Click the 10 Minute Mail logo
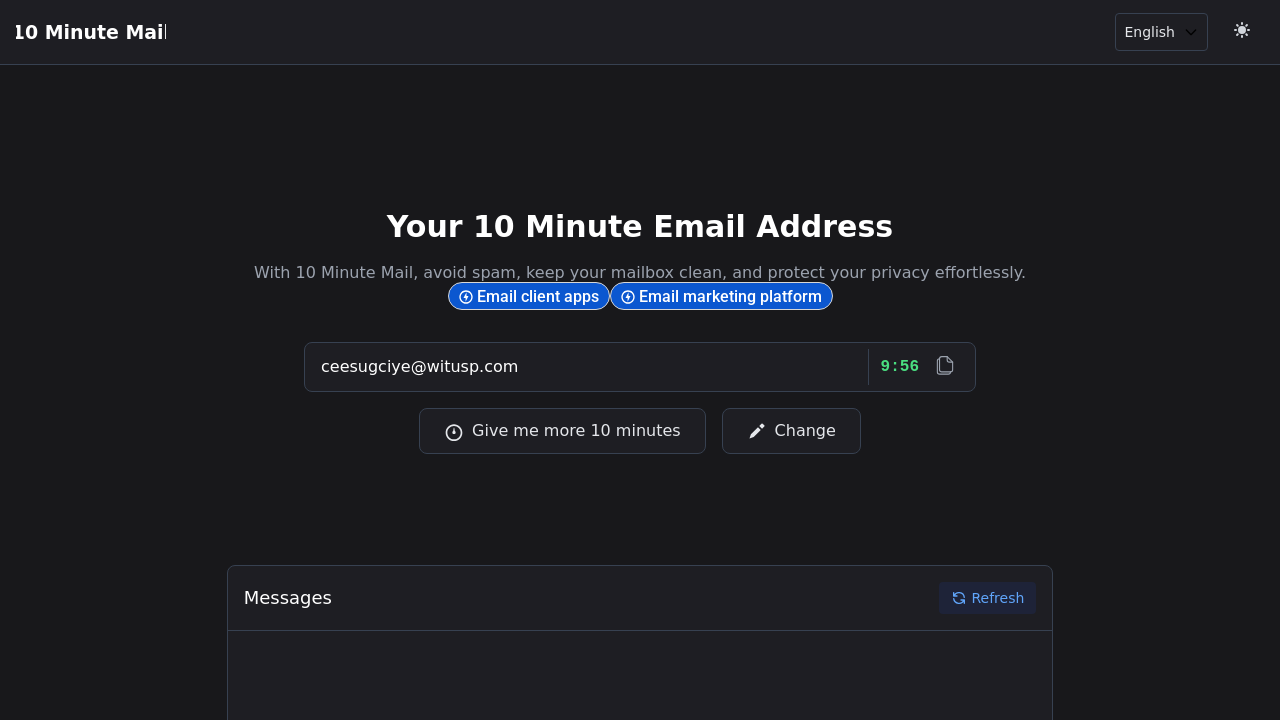 click(90, 32)
